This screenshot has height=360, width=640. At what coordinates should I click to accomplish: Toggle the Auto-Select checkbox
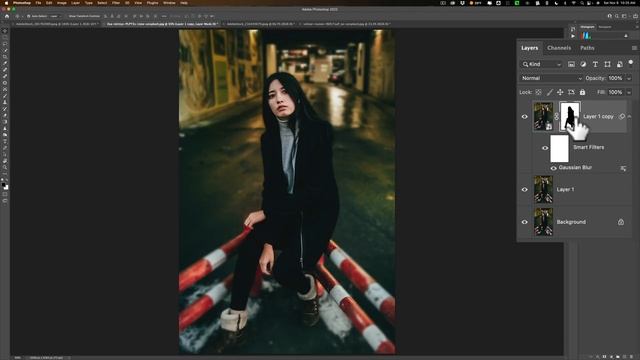[x=29, y=16]
